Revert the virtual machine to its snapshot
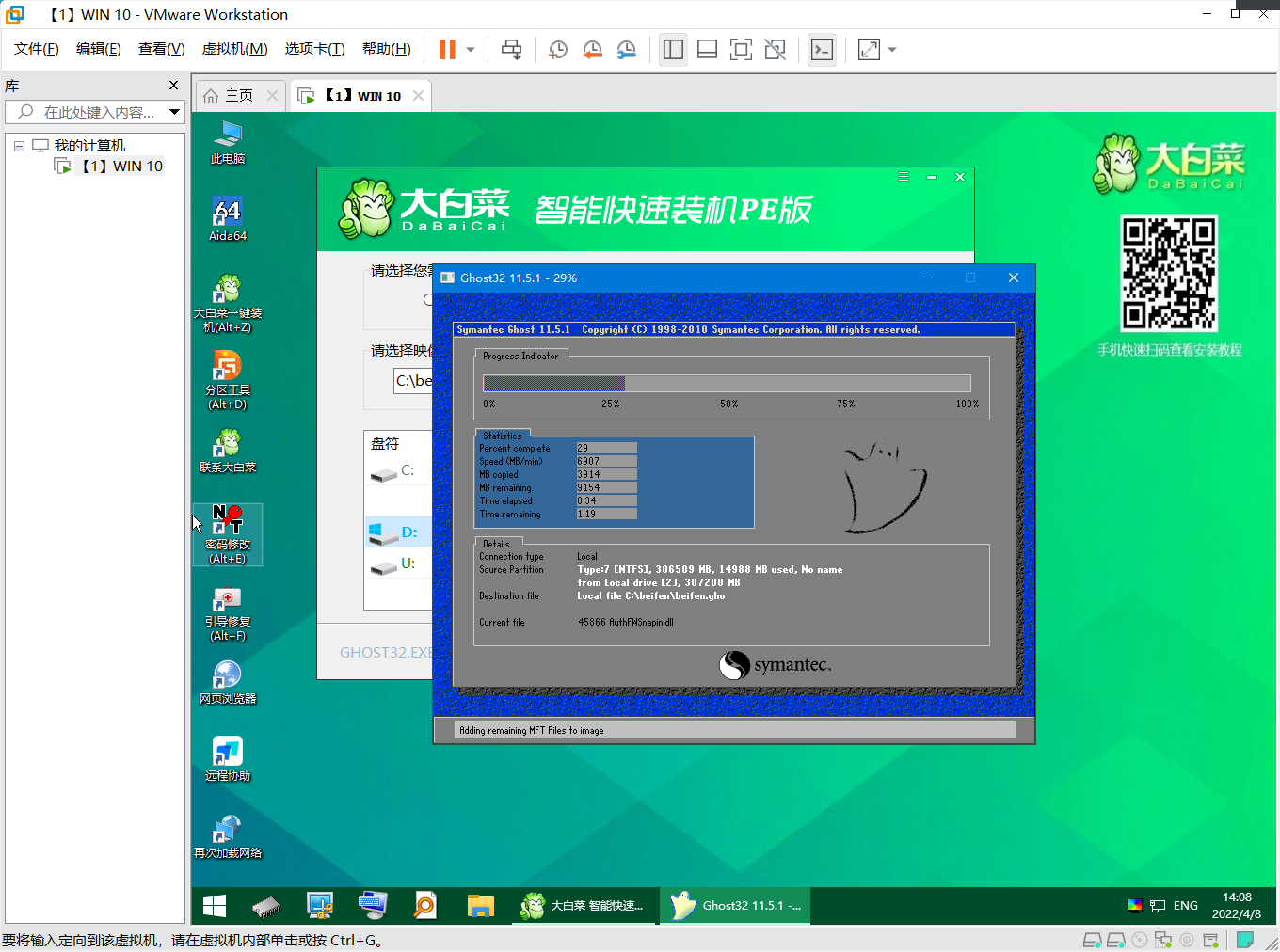Viewport: 1280px width, 952px height. (x=592, y=49)
